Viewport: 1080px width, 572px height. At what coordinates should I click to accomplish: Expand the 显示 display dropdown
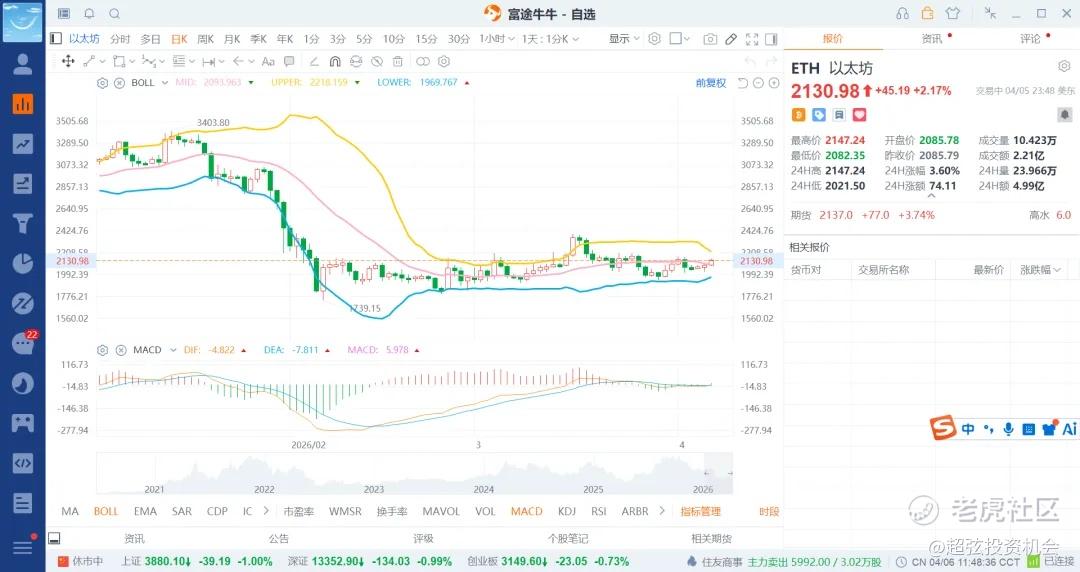(x=624, y=39)
